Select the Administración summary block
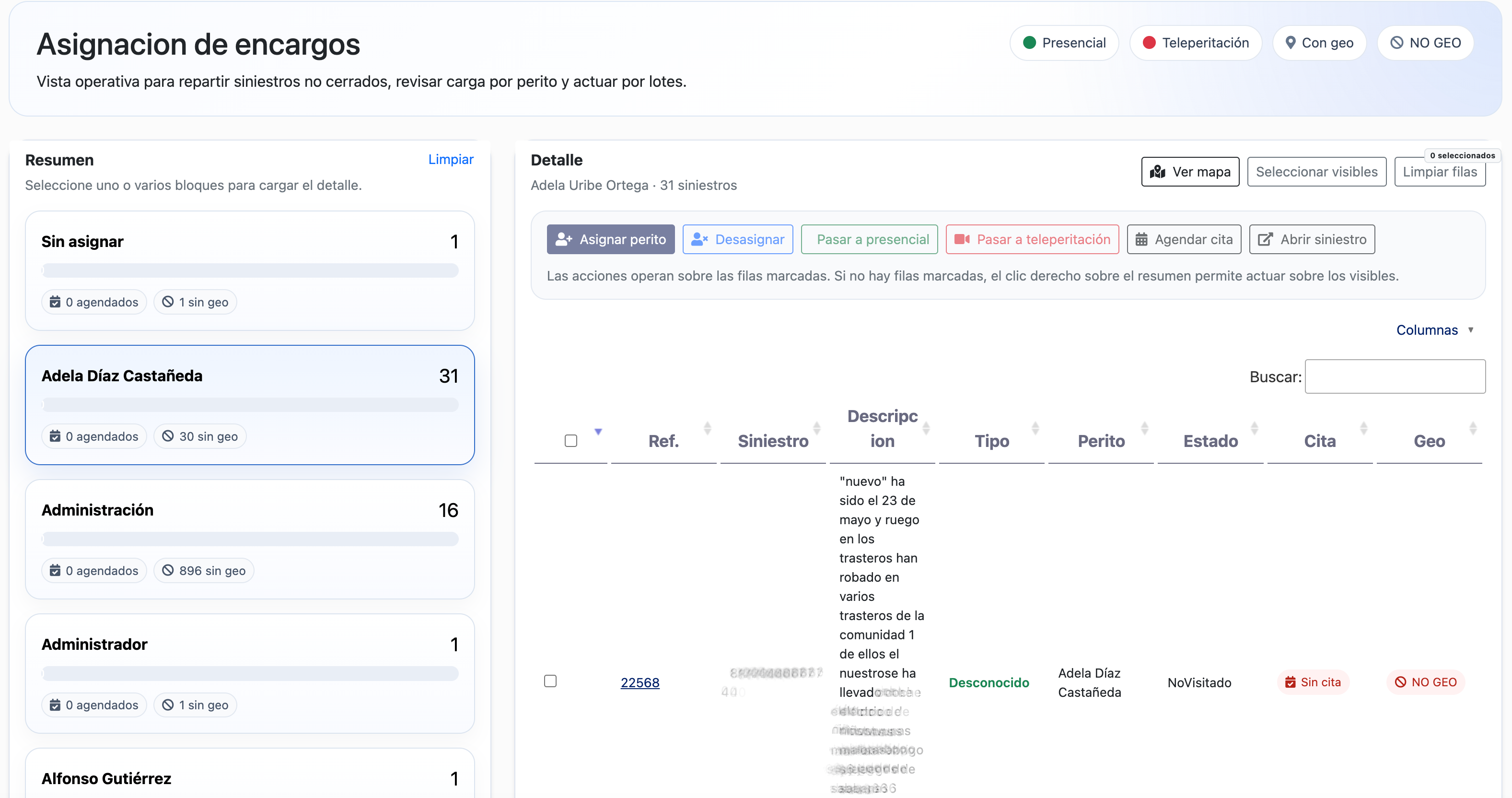 [249, 539]
